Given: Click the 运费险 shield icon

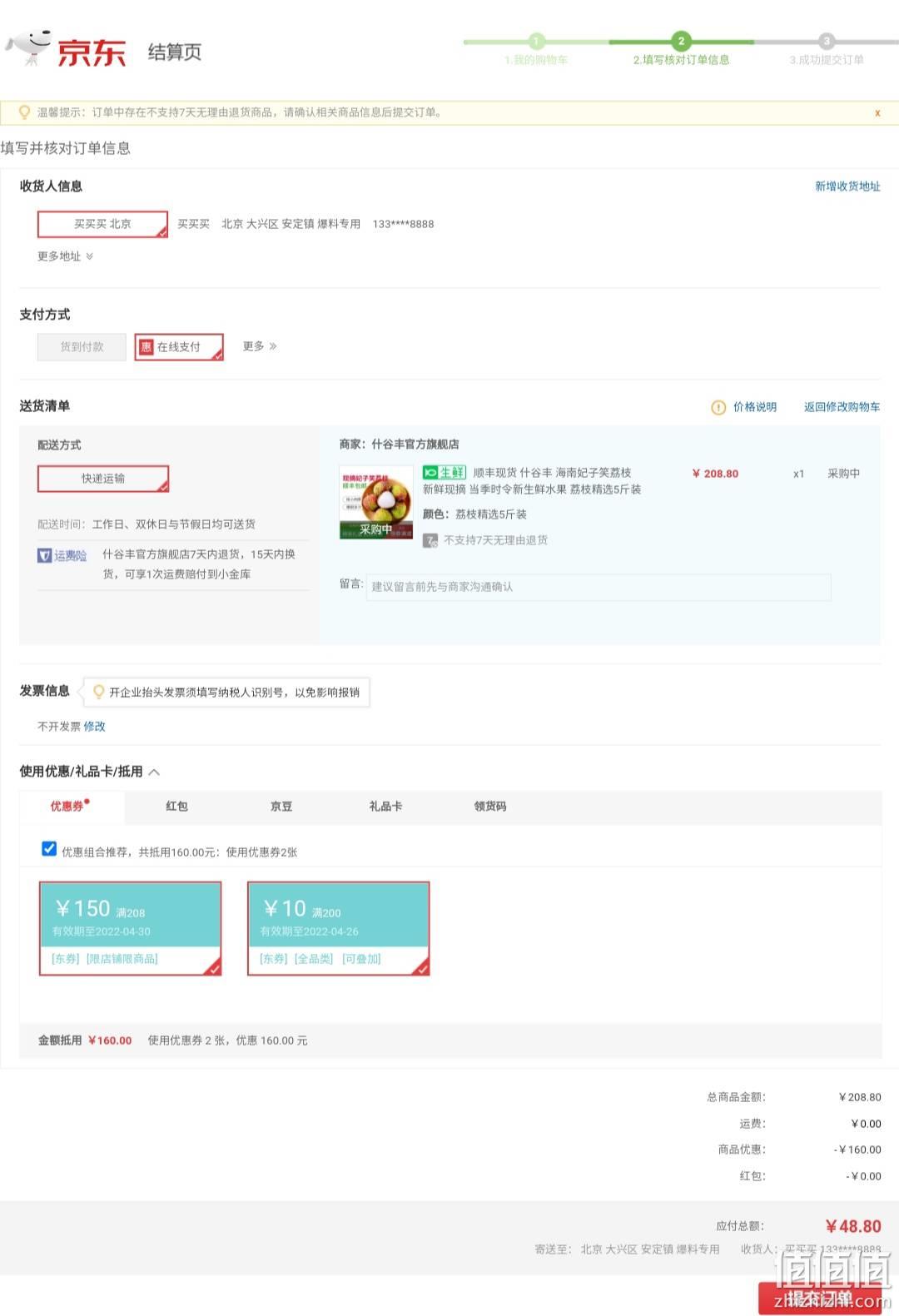Looking at the screenshot, I should coord(45,555).
